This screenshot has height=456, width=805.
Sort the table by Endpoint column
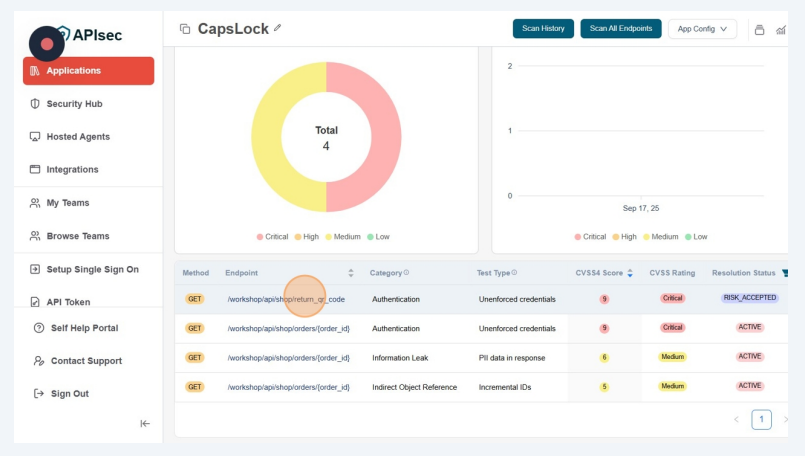pos(351,273)
